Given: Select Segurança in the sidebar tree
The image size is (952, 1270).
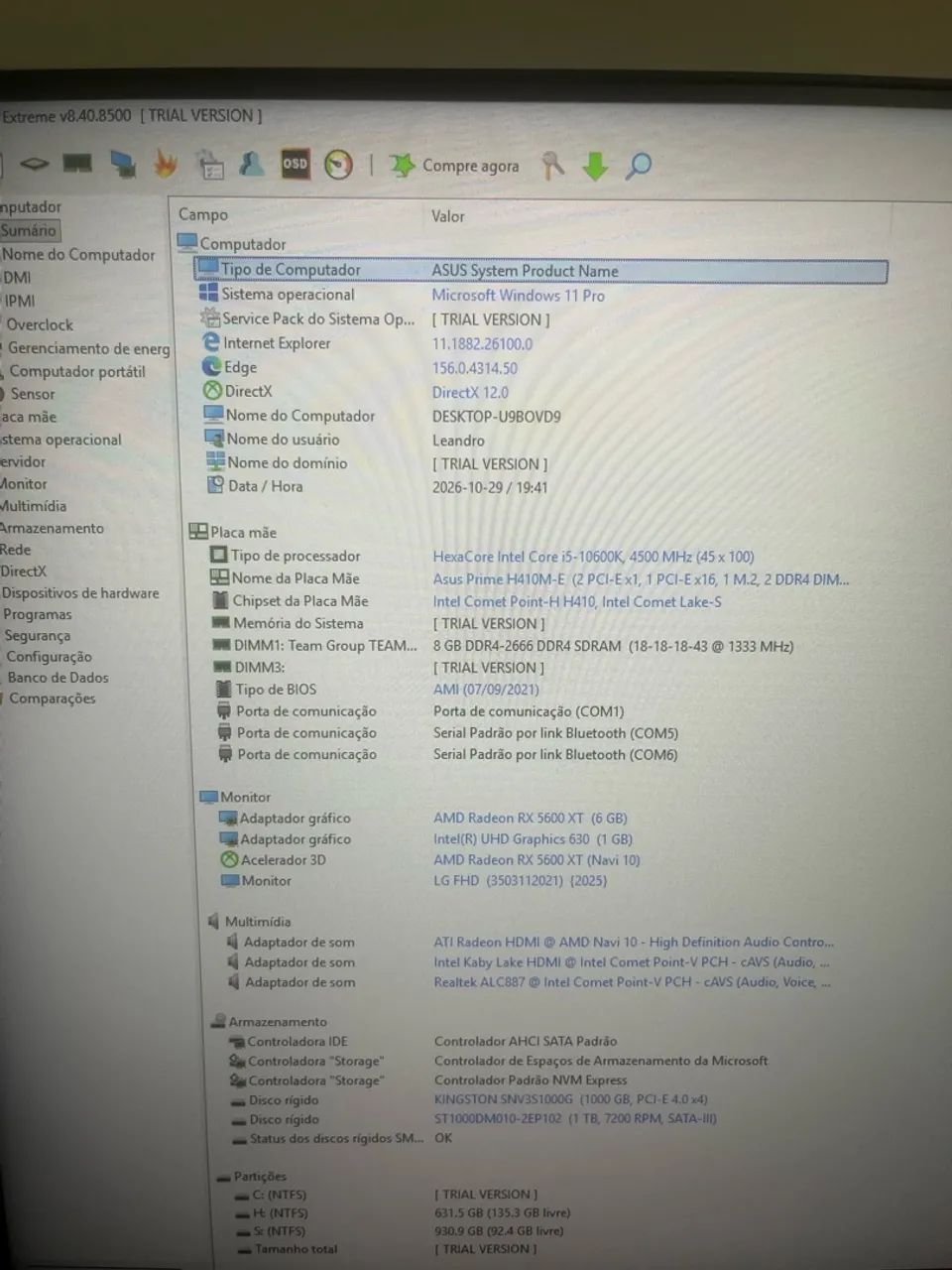Looking at the screenshot, I should [38, 635].
